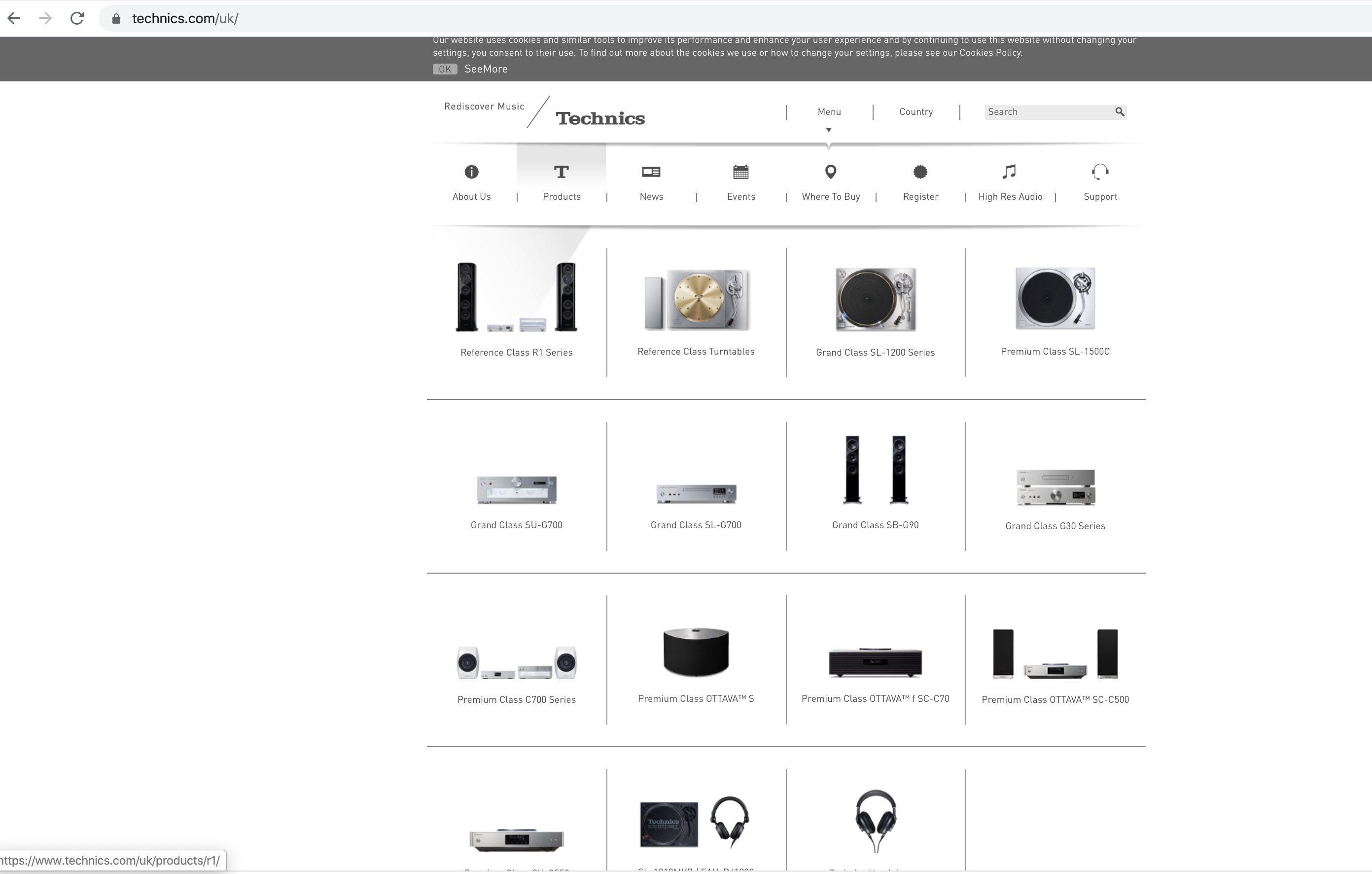The height and width of the screenshot is (874, 1372).
Task: Click the Grand Class SU-G700 link
Action: 516,525
